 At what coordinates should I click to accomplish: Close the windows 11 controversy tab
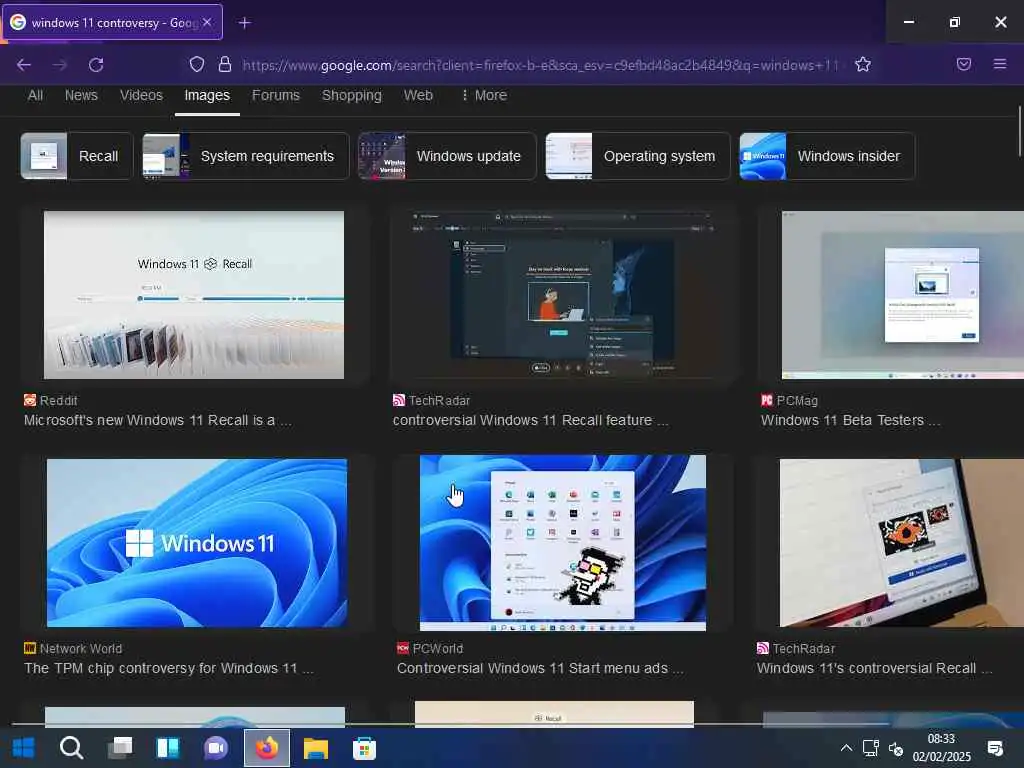tap(207, 22)
